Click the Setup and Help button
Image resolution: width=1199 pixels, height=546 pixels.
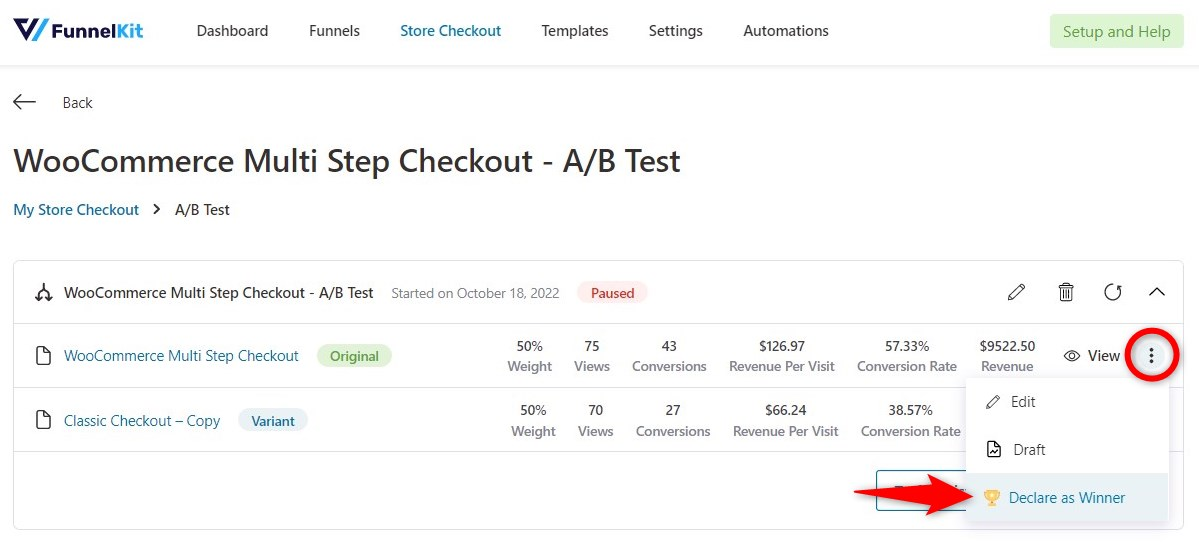click(x=1116, y=31)
